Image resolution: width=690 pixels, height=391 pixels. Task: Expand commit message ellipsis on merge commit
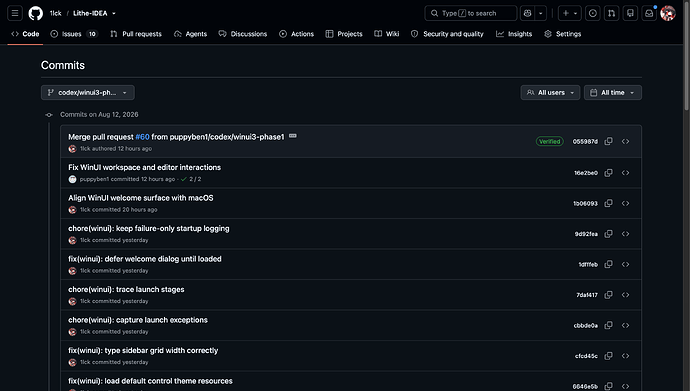pyautogui.click(x=293, y=136)
